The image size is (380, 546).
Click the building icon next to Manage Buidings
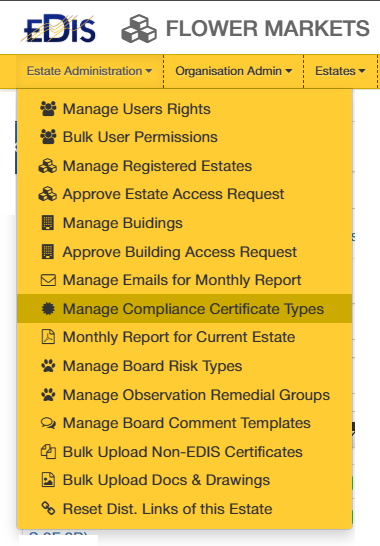pos(48,223)
